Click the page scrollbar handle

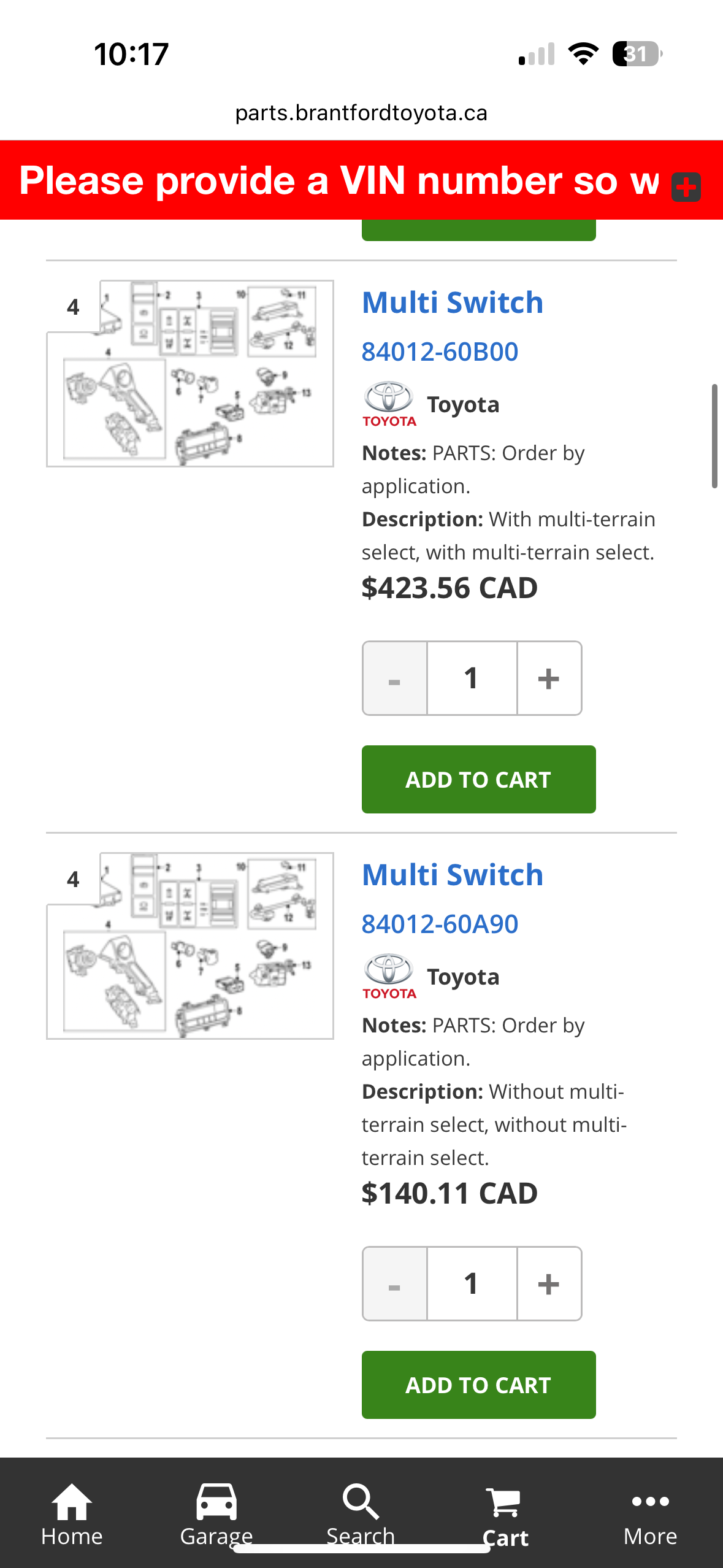point(714,436)
